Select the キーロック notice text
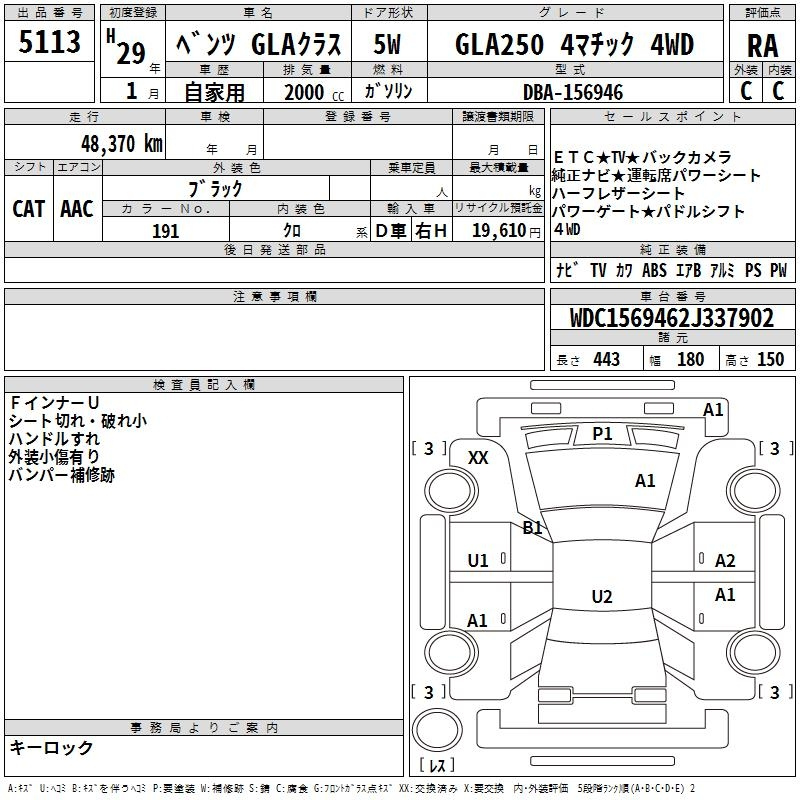Image resolution: width=800 pixels, height=800 pixels. [x=51, y=747]
